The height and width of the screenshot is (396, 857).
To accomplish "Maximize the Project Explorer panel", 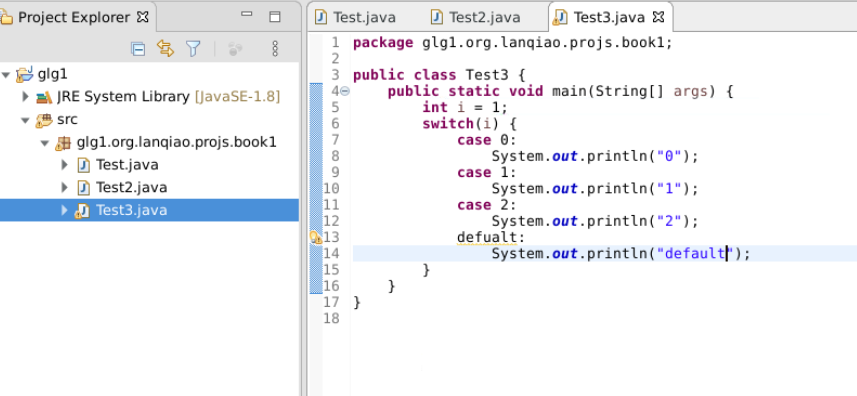I will pyautogui.click(x=274, y=17).
